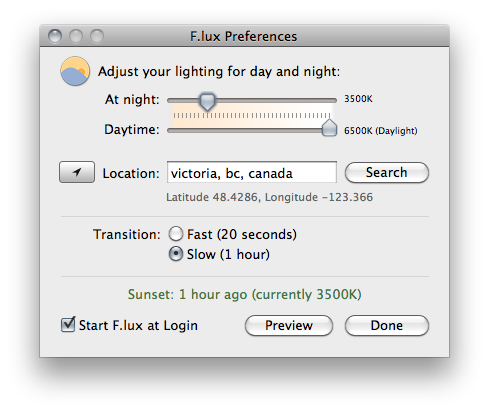This screenshot has width=489, height=412.
Task: Click the Sunset status text
Action: (x=245, y=294)
